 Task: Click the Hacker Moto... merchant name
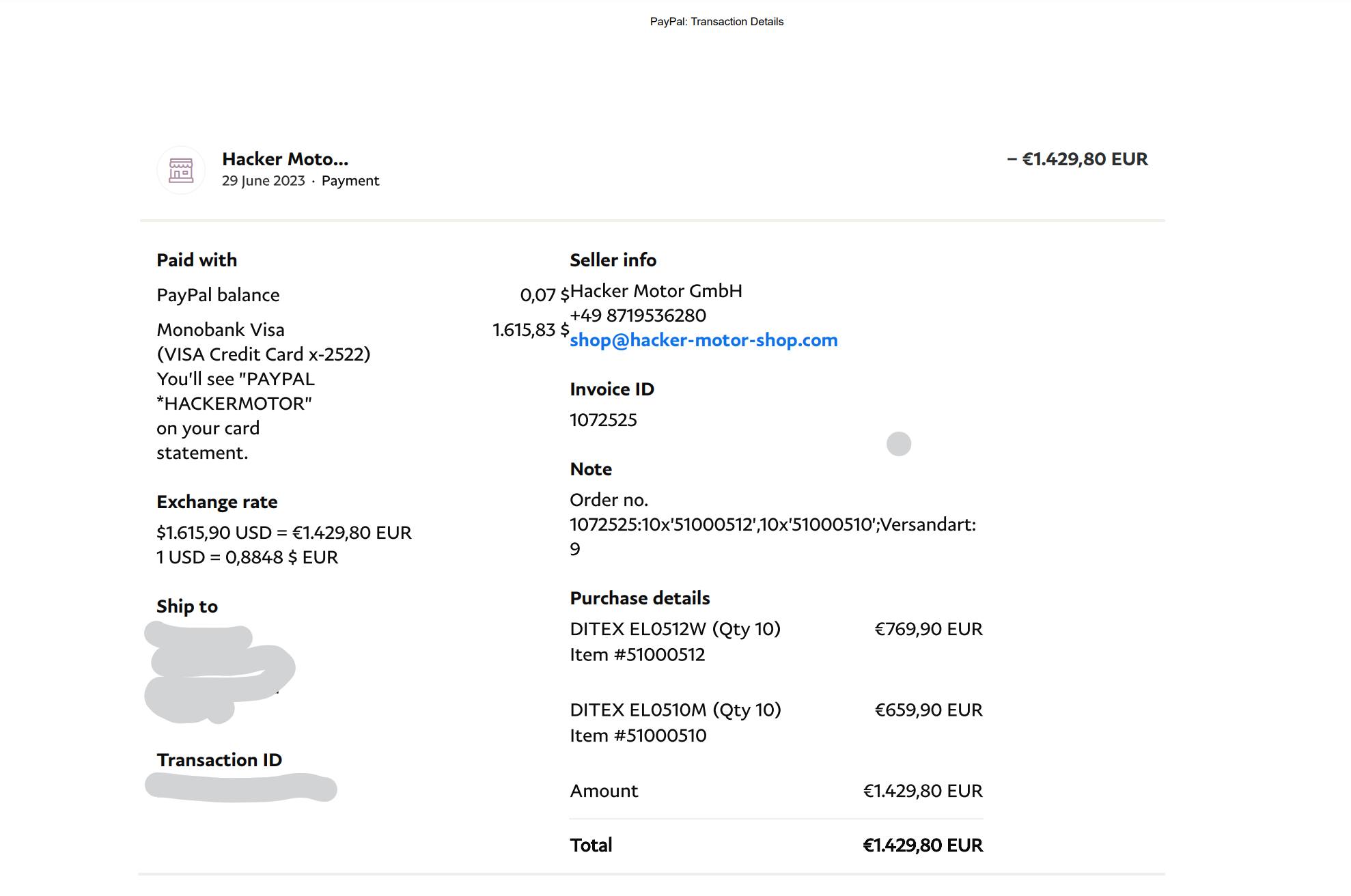(x=285, y=159)
